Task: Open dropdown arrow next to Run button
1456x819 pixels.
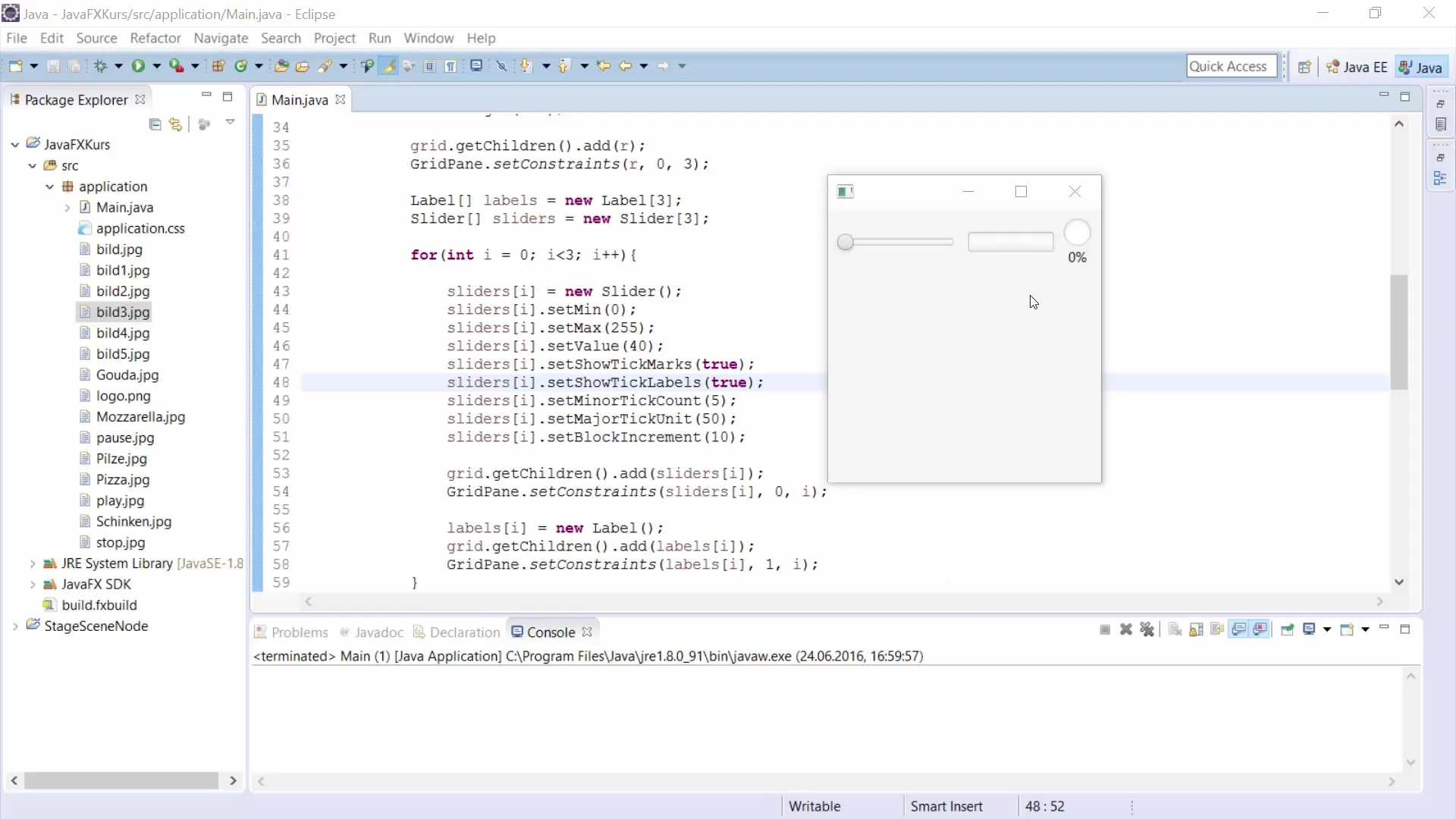Action: point(157,66)
